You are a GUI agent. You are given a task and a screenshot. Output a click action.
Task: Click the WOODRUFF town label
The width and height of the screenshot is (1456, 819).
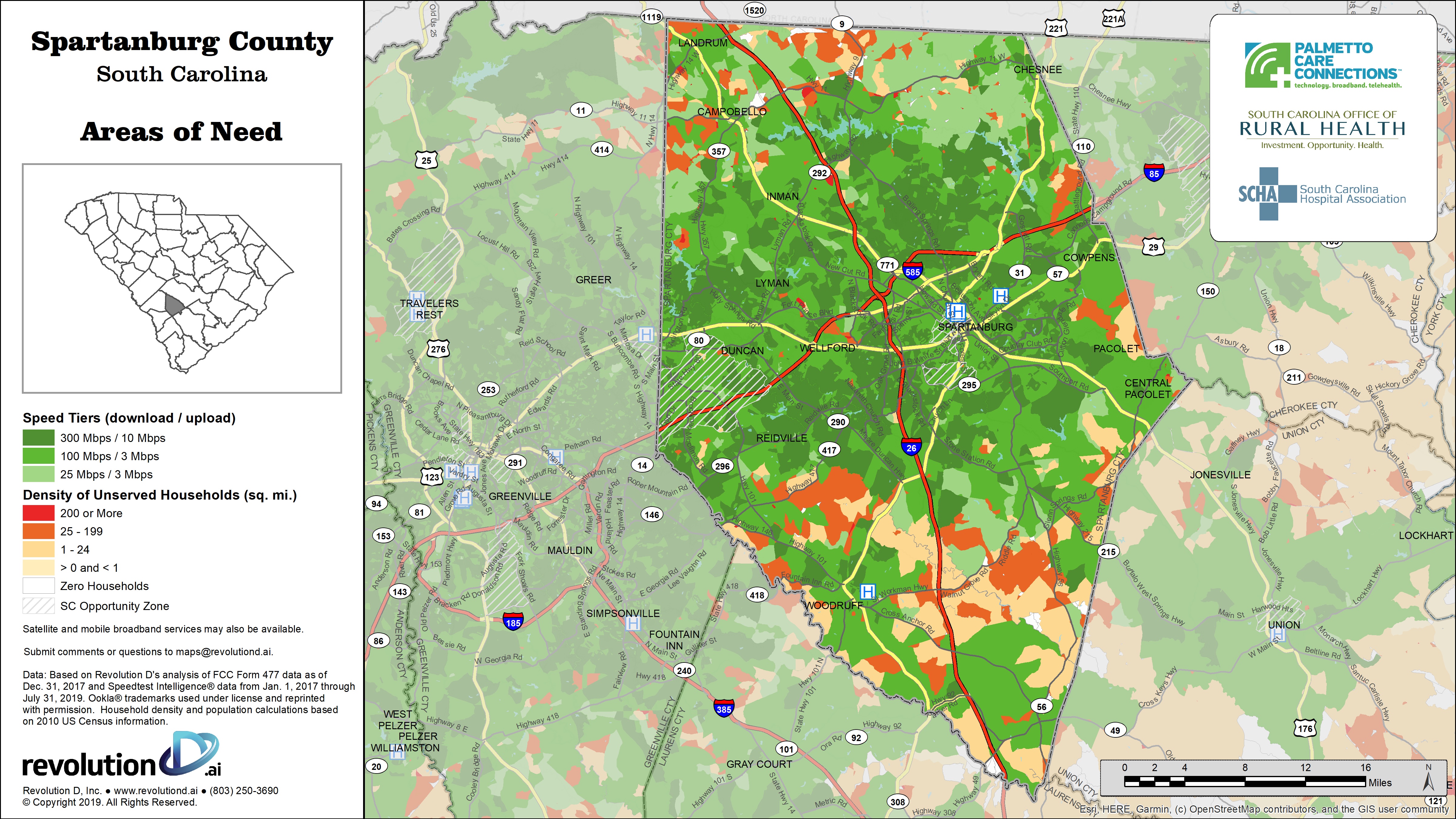833,605
